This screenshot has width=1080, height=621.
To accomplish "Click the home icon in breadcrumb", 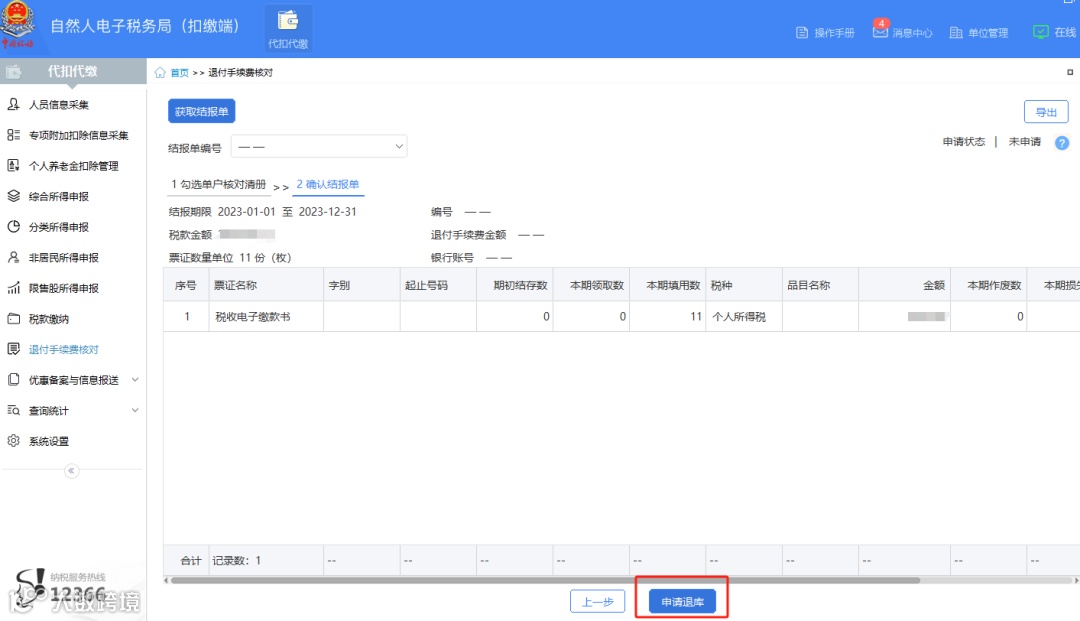I will click(x=160, y=72).
